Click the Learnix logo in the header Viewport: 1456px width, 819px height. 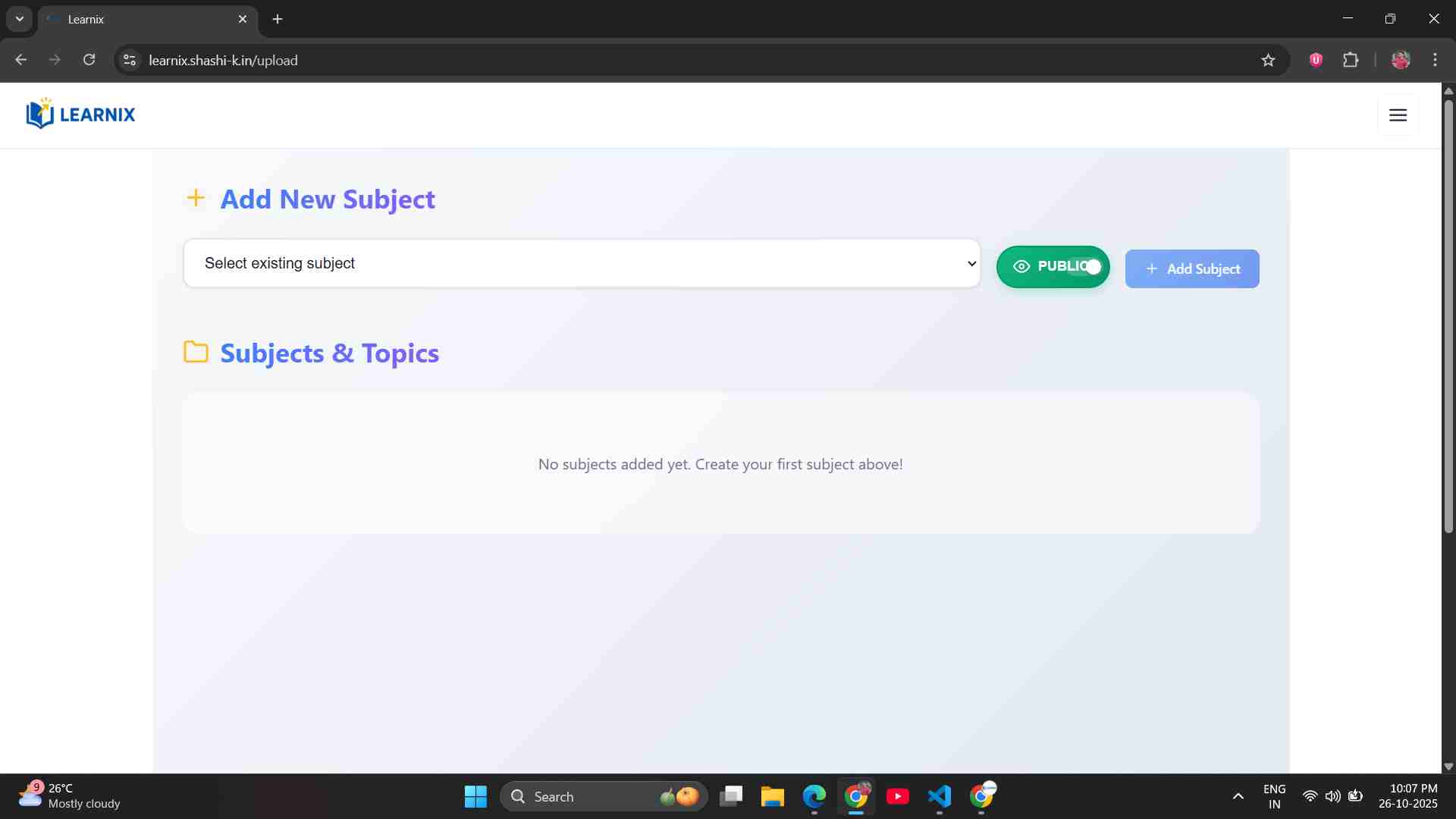pos(80,114)
